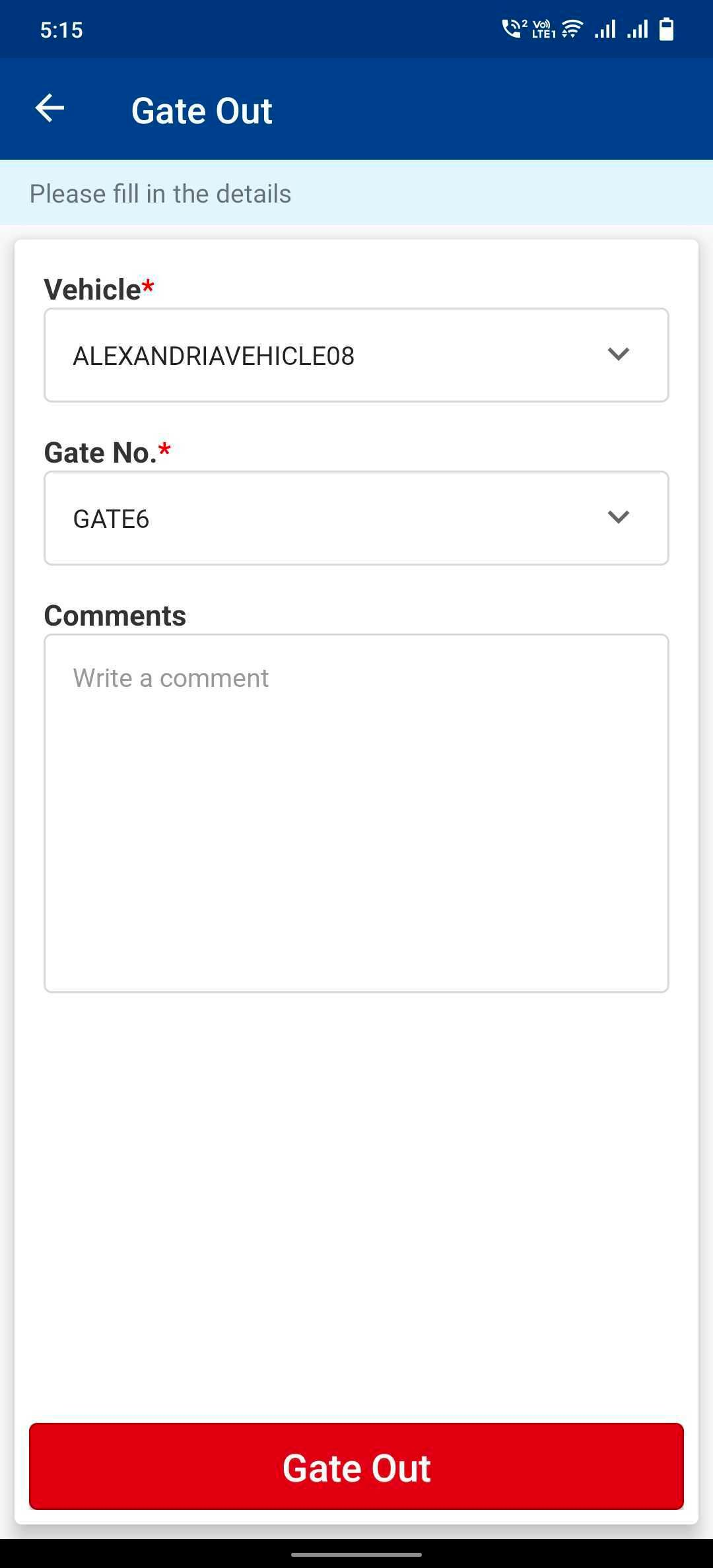The height and width of the screenshot is (1568, 713).
Task: Tap the second cellular signal bars
Action: coord(637,29)
